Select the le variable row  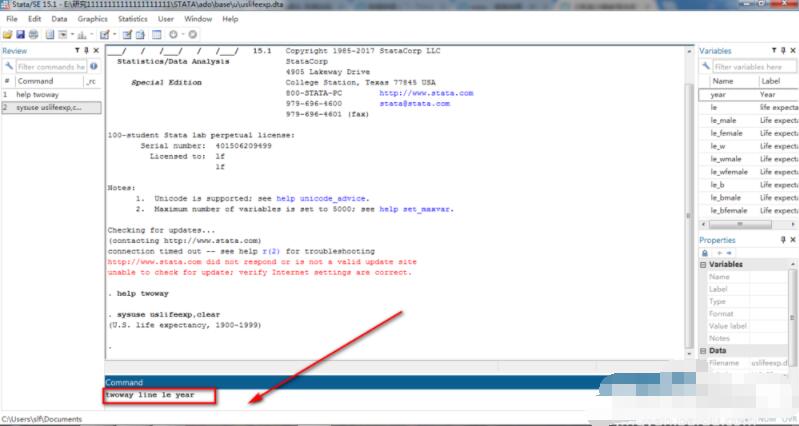[x=748, y=108]
